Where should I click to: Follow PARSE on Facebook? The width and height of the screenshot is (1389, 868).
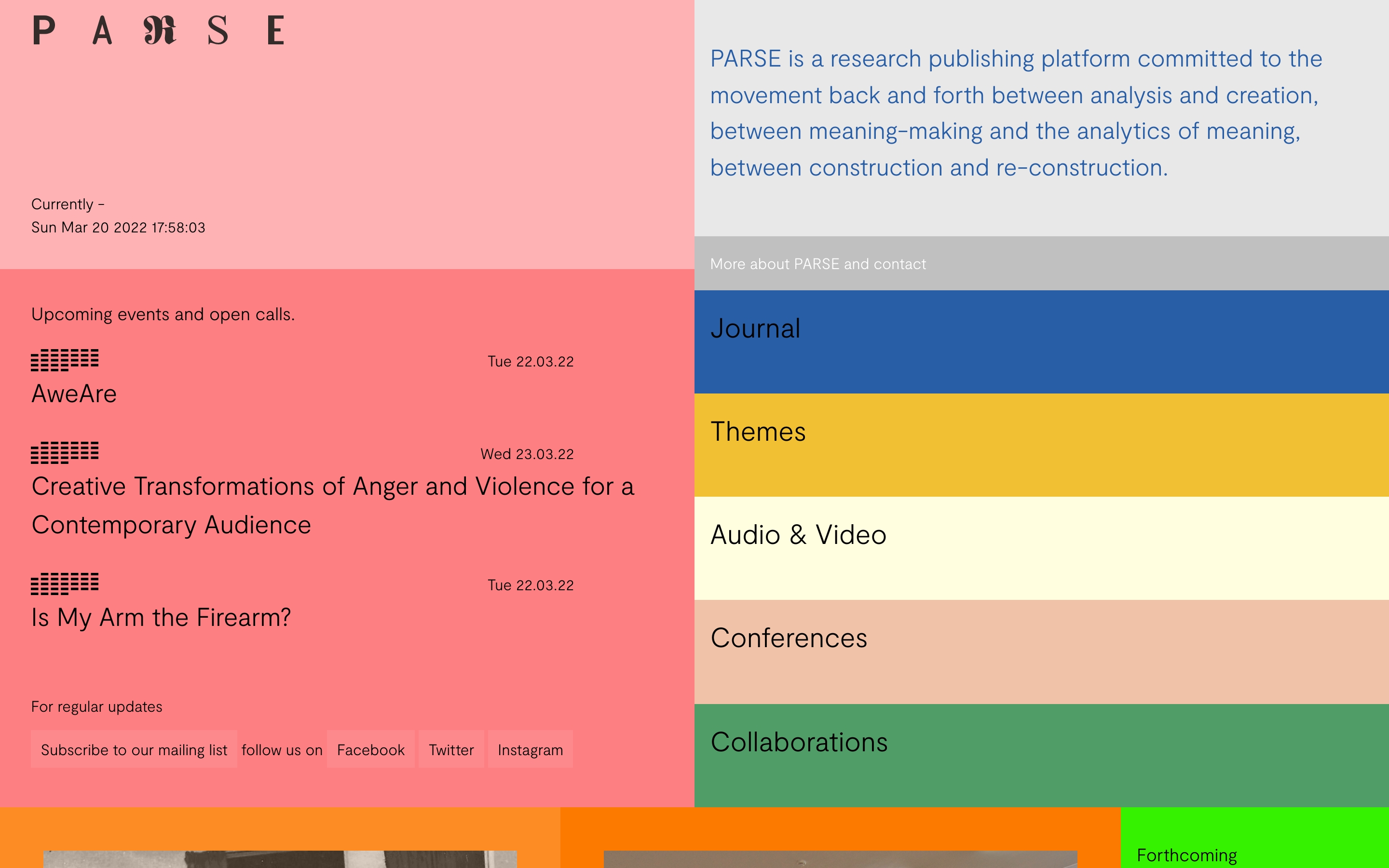(x=370, y=750)
